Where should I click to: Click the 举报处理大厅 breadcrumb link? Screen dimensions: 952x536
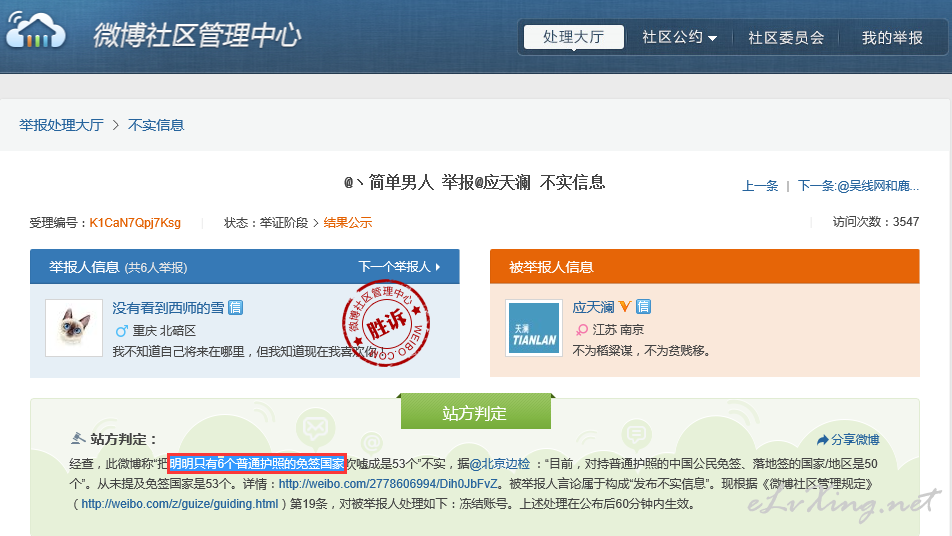point(61,125)
